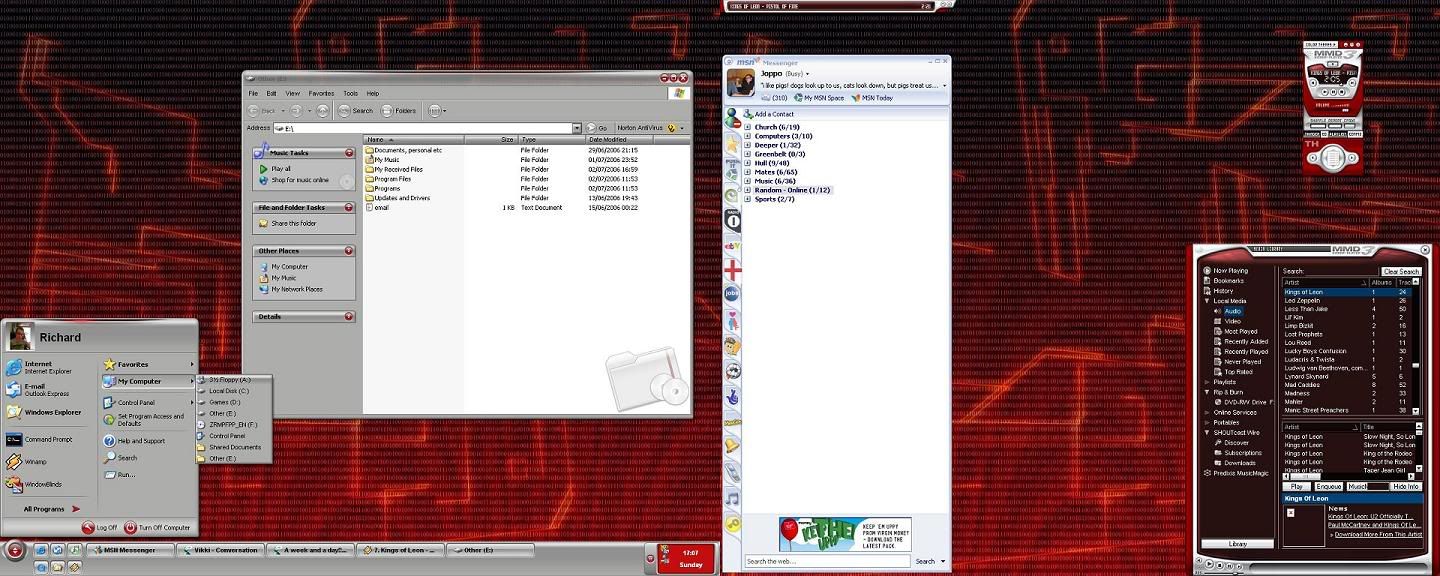Expand the Computers (3/10) contact group
Viewport: 1440px width, 576px height.
[x=747, y=136]
